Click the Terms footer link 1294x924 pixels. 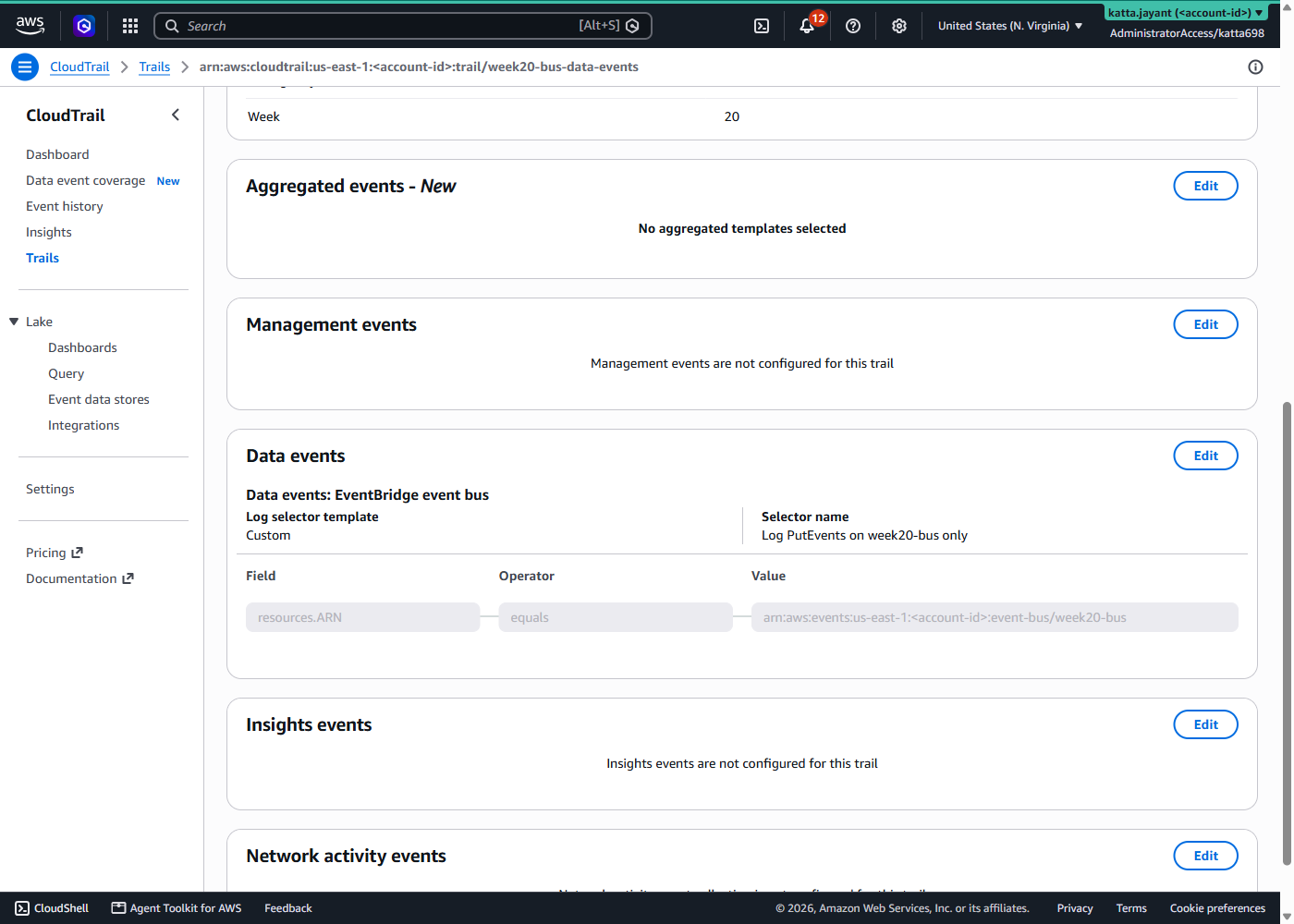tap(1131, 908)
